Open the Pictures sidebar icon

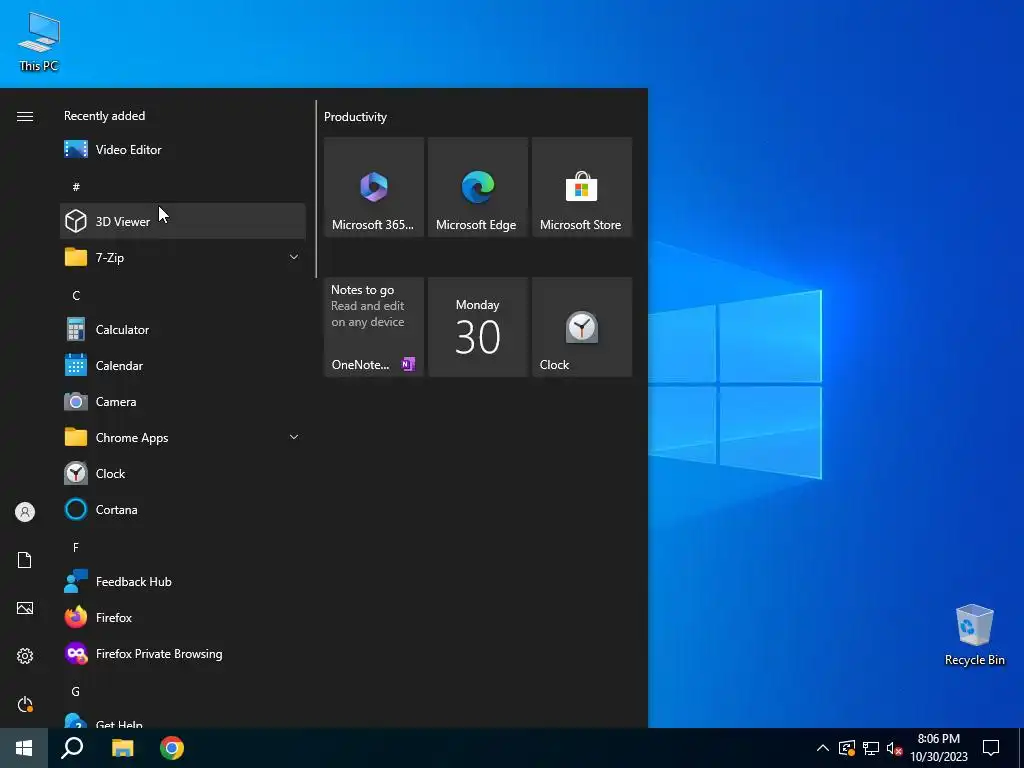coord(25,608)
